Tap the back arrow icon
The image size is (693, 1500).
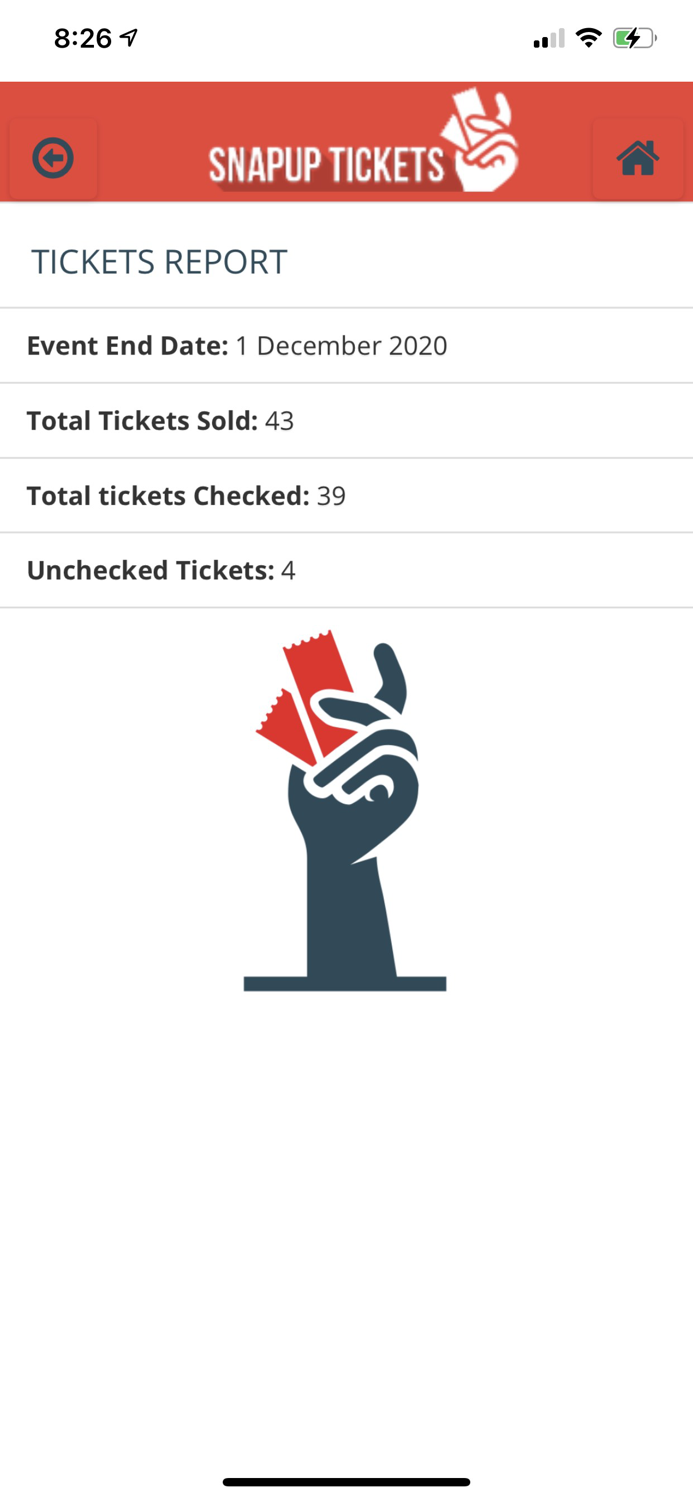point(53,157)
